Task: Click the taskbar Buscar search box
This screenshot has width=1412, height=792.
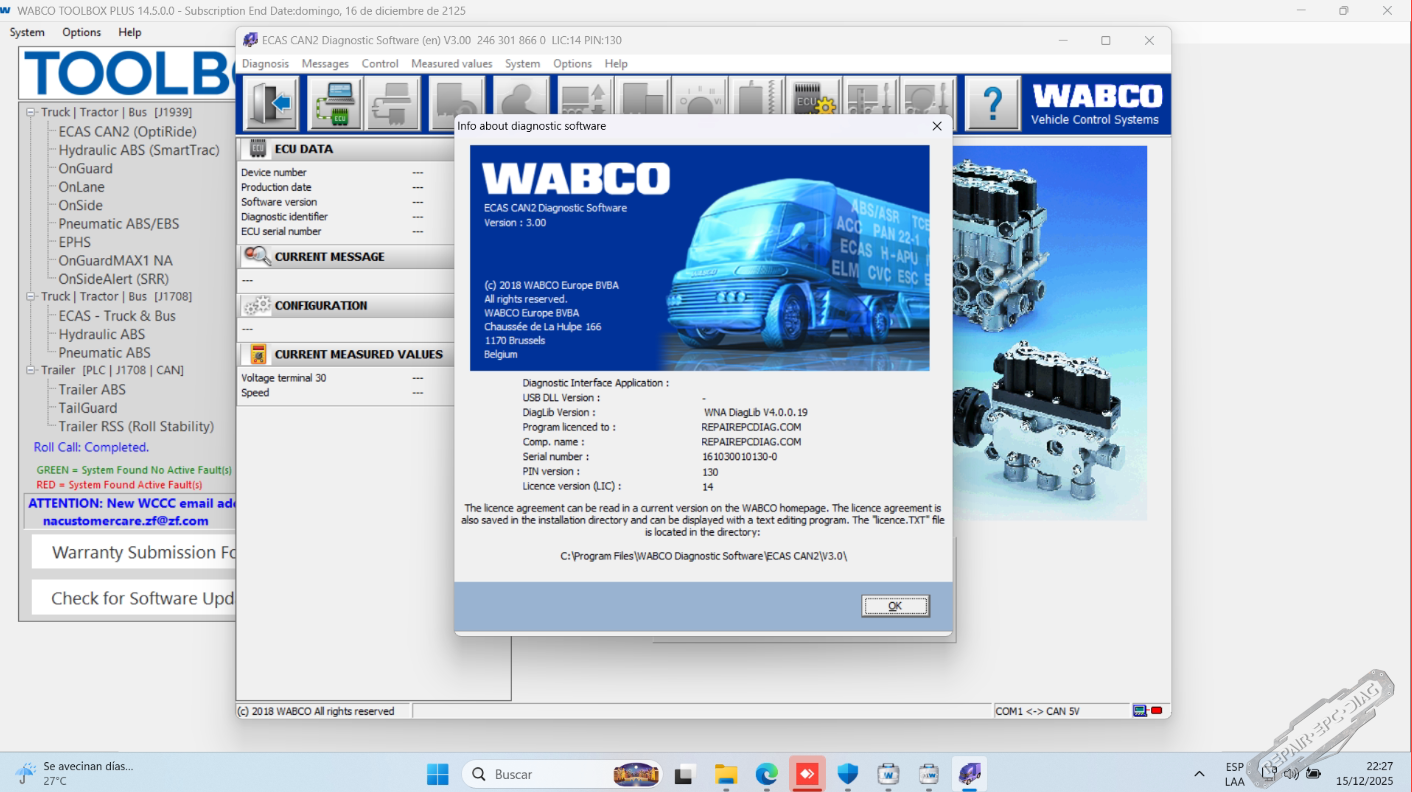Action: [562, 774]
